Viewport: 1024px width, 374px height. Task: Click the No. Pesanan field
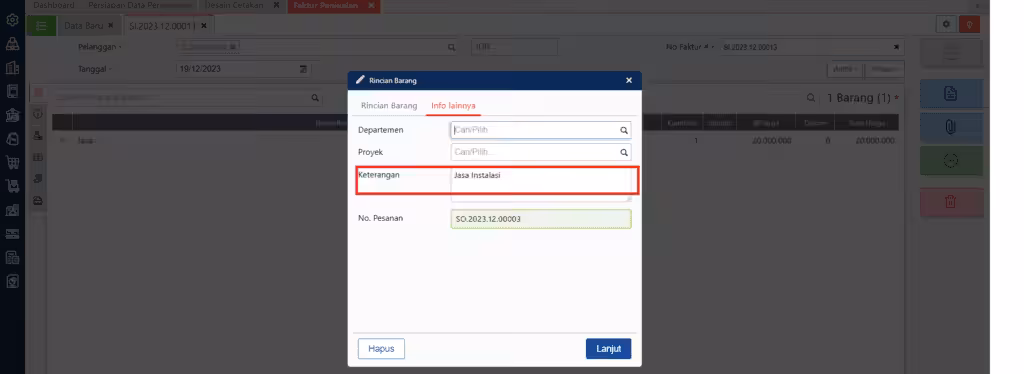tap(541, 219)
